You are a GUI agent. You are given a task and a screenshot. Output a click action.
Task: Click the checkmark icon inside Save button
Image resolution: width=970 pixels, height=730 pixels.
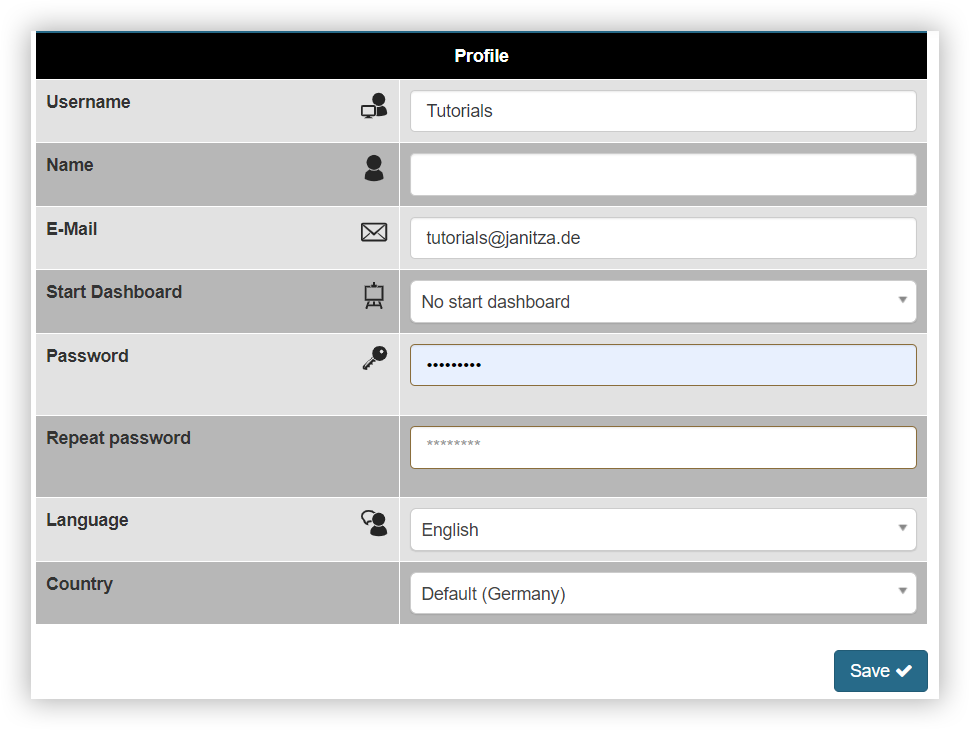tap(902, 670)
